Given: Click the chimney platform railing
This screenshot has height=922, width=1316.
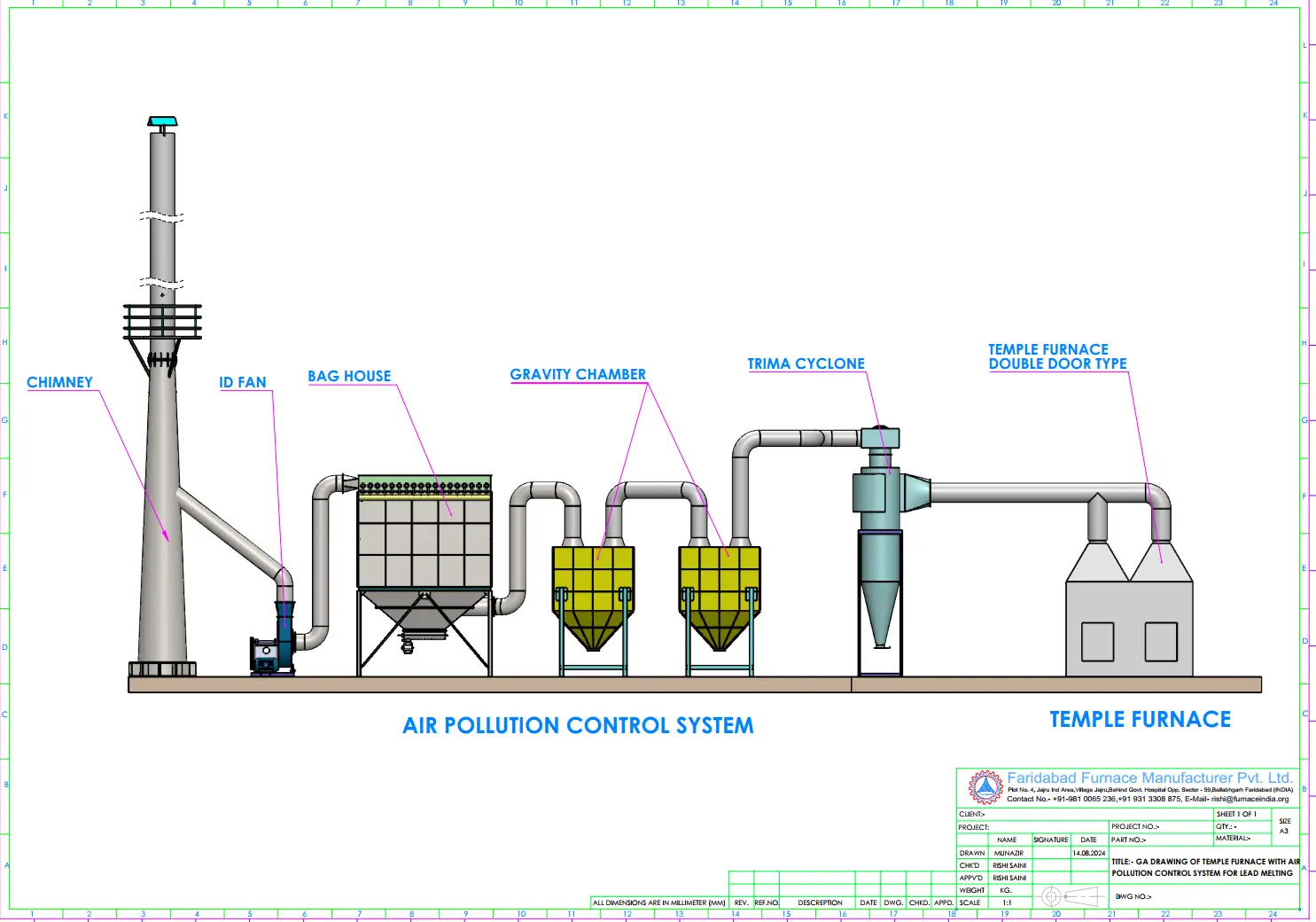Looking at the screenshot, I should [x=162, y=321].
